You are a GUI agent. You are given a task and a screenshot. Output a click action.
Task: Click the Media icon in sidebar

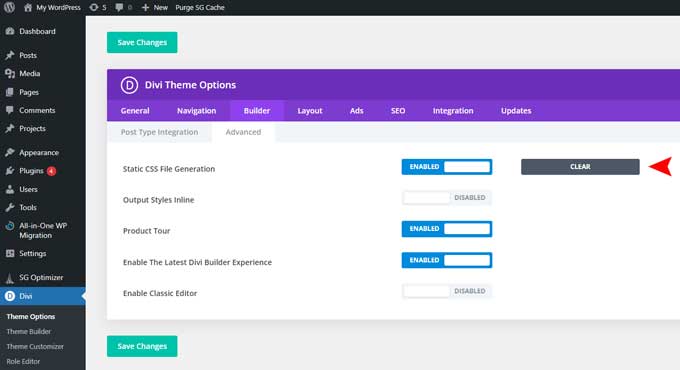[10, 73]
